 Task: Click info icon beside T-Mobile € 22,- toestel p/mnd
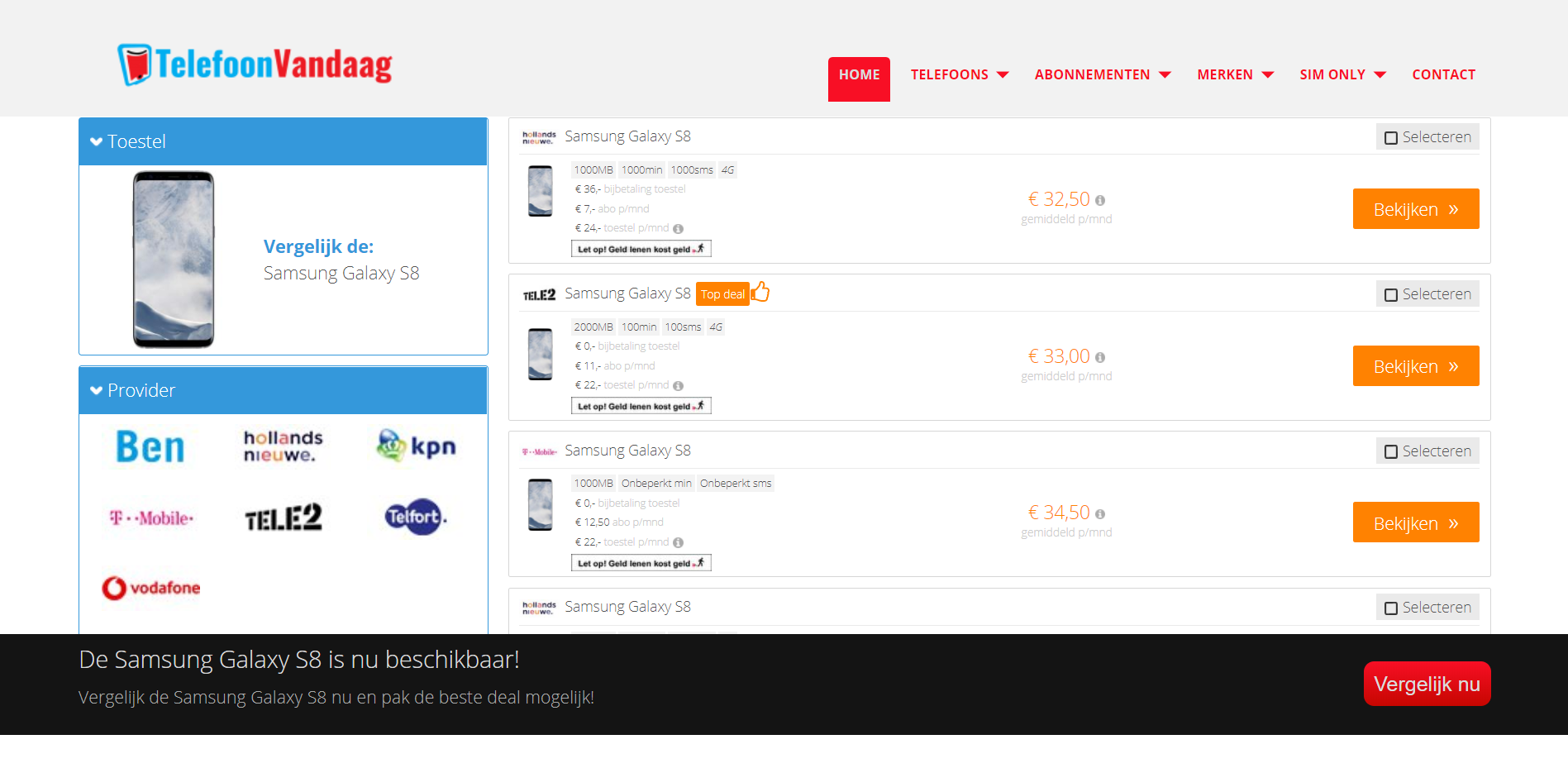[678, 543]
